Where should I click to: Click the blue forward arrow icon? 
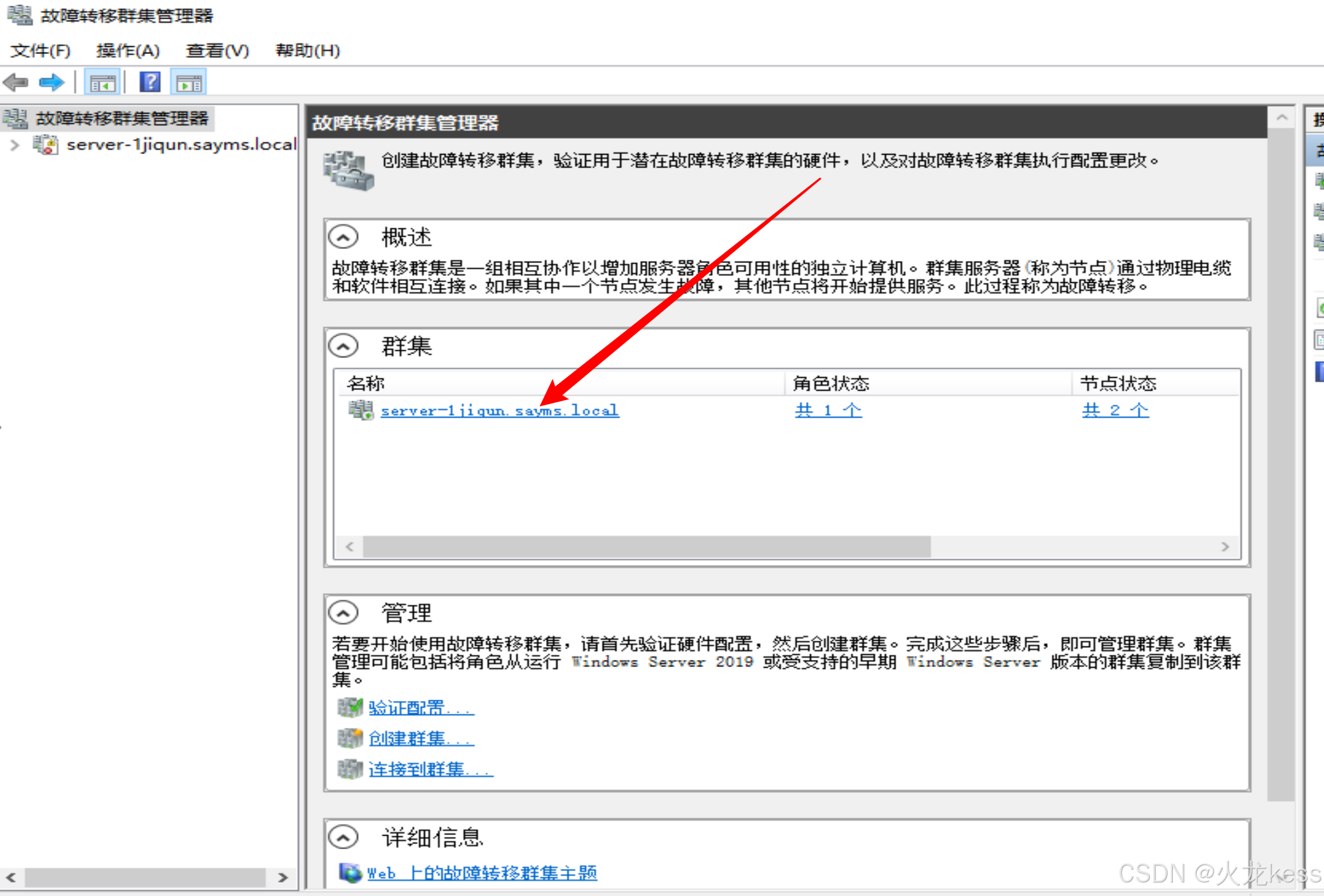52,83
